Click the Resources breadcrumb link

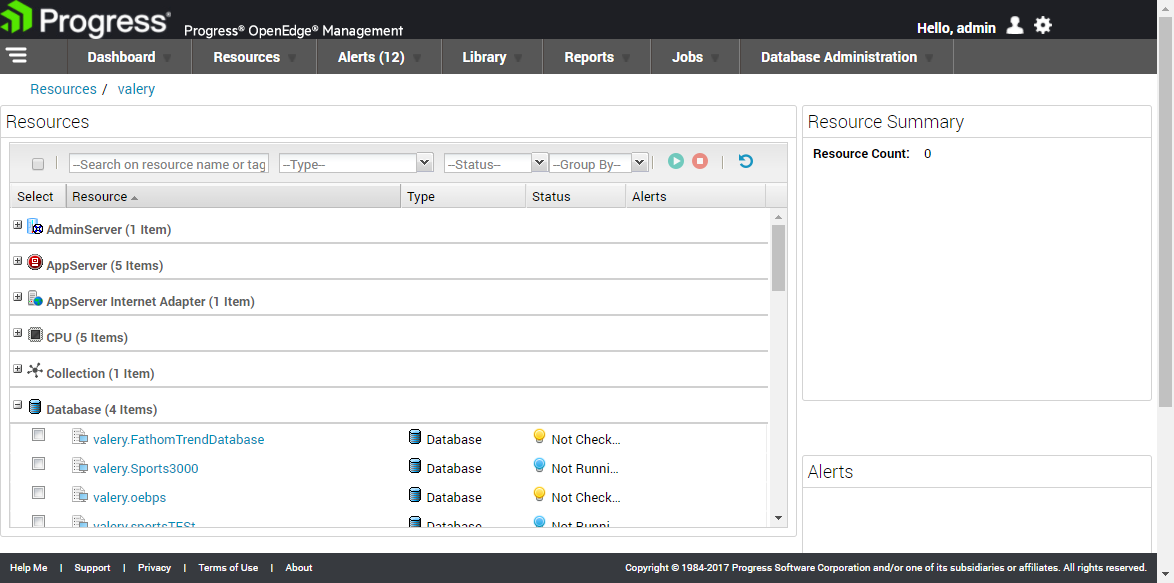point(64,89)
